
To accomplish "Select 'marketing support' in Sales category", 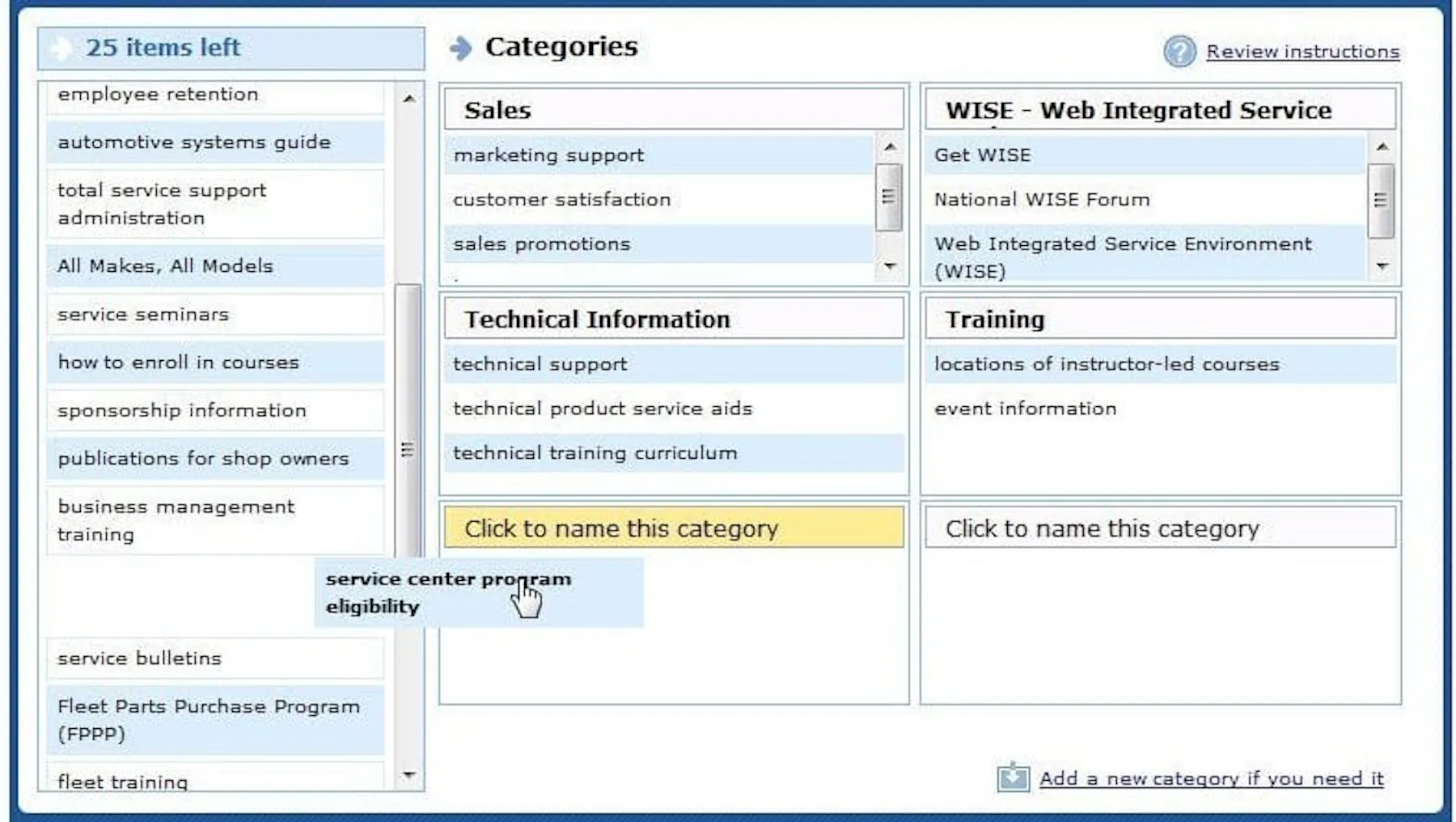I will (x=549, y=155).
